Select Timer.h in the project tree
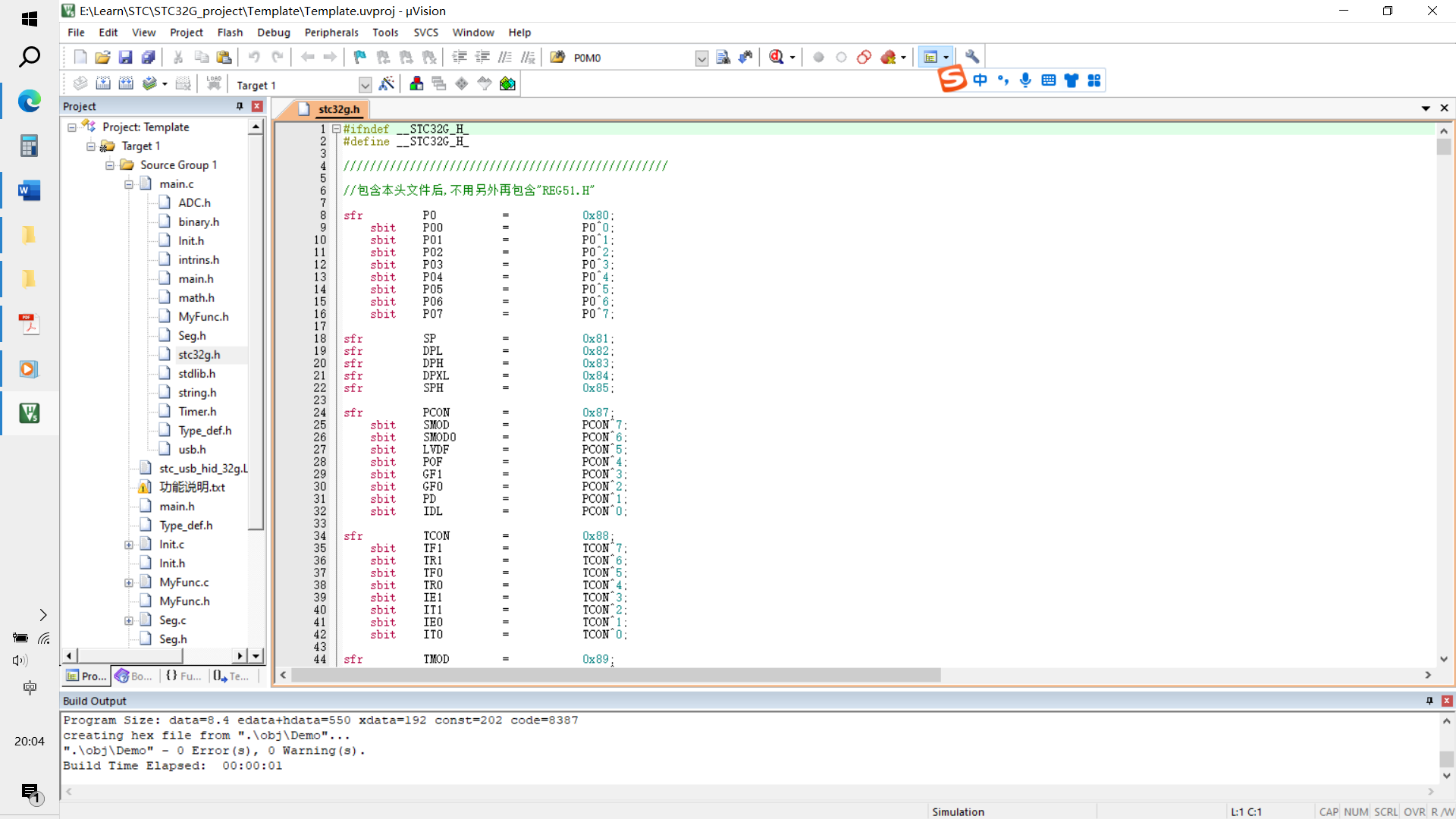 tap(197, 412)
